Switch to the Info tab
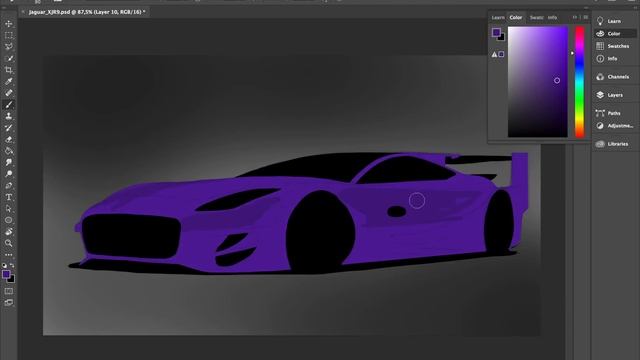This screenshot has height=360, width=640. (552, 18)
